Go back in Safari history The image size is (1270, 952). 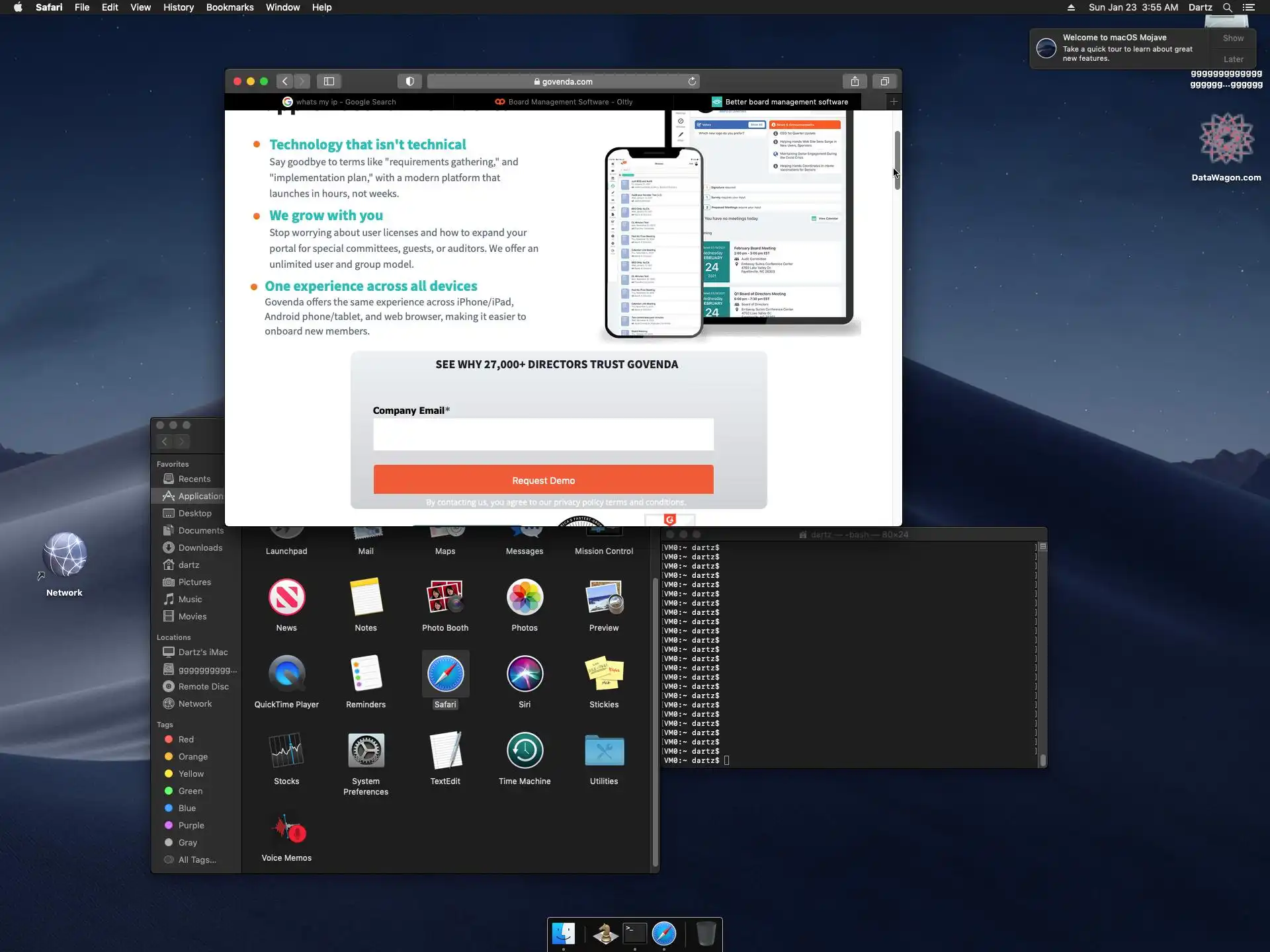(285, 81)
